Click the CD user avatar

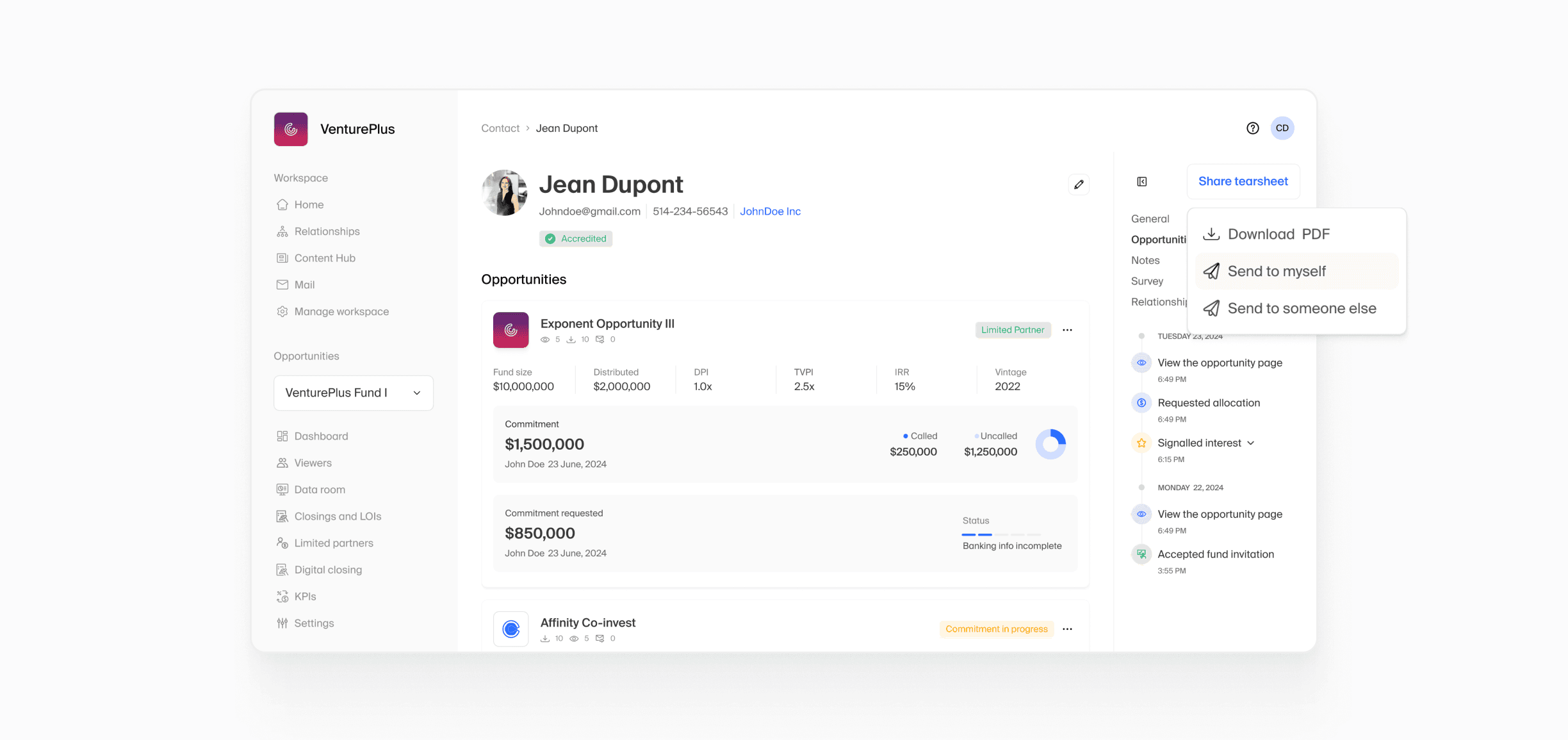tap(1282, 128)
